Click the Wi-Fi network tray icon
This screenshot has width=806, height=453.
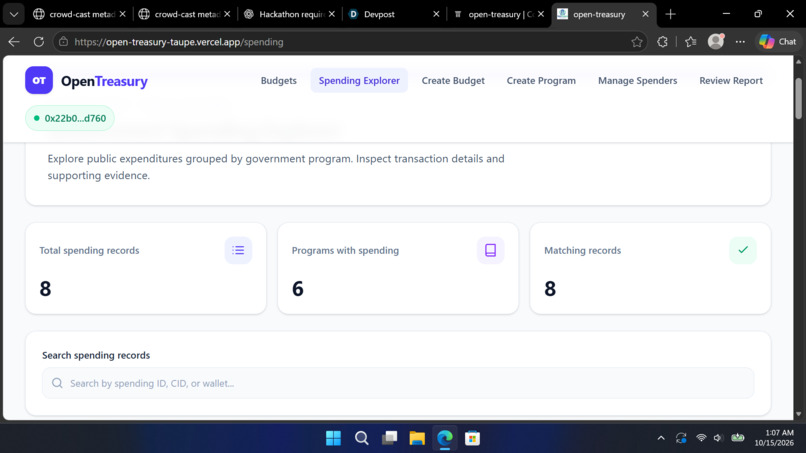[x=701, y=438]
